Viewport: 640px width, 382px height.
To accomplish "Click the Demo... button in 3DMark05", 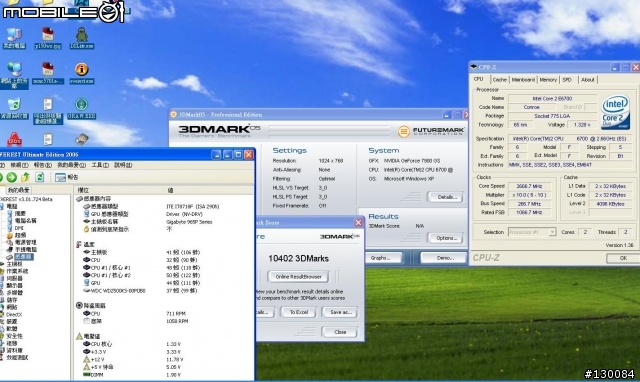I will 444,258.
